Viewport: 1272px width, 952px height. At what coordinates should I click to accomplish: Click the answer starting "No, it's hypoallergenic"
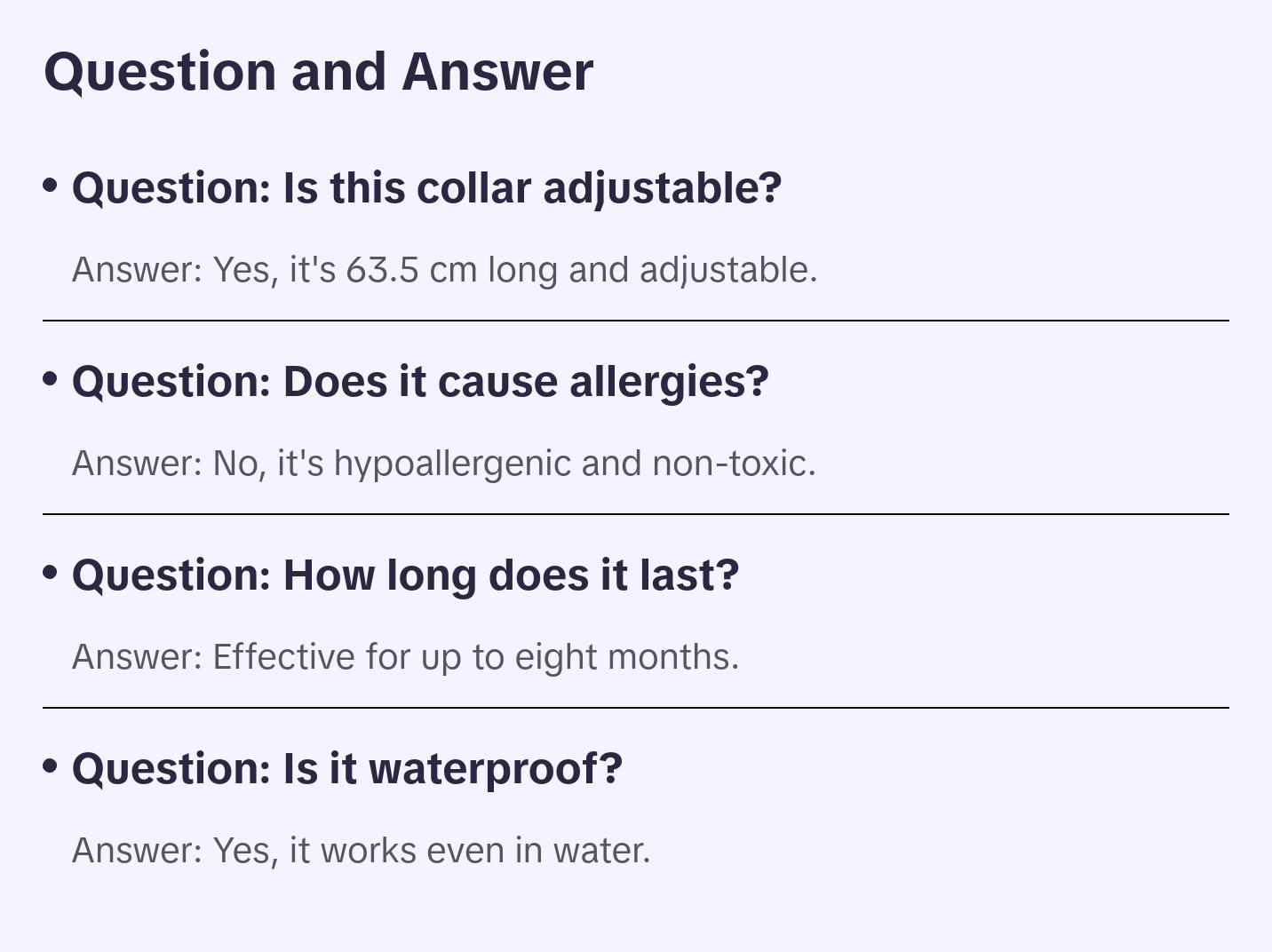click(443, 464)
